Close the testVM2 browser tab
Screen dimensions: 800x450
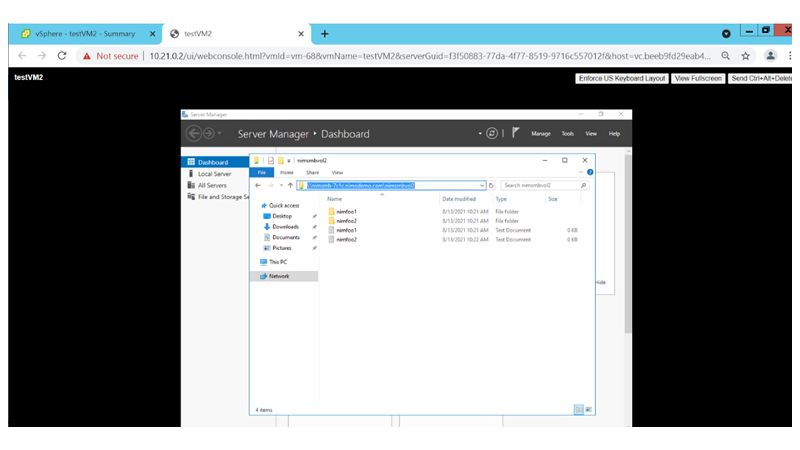pyautogui.click(x=301, y=34)
